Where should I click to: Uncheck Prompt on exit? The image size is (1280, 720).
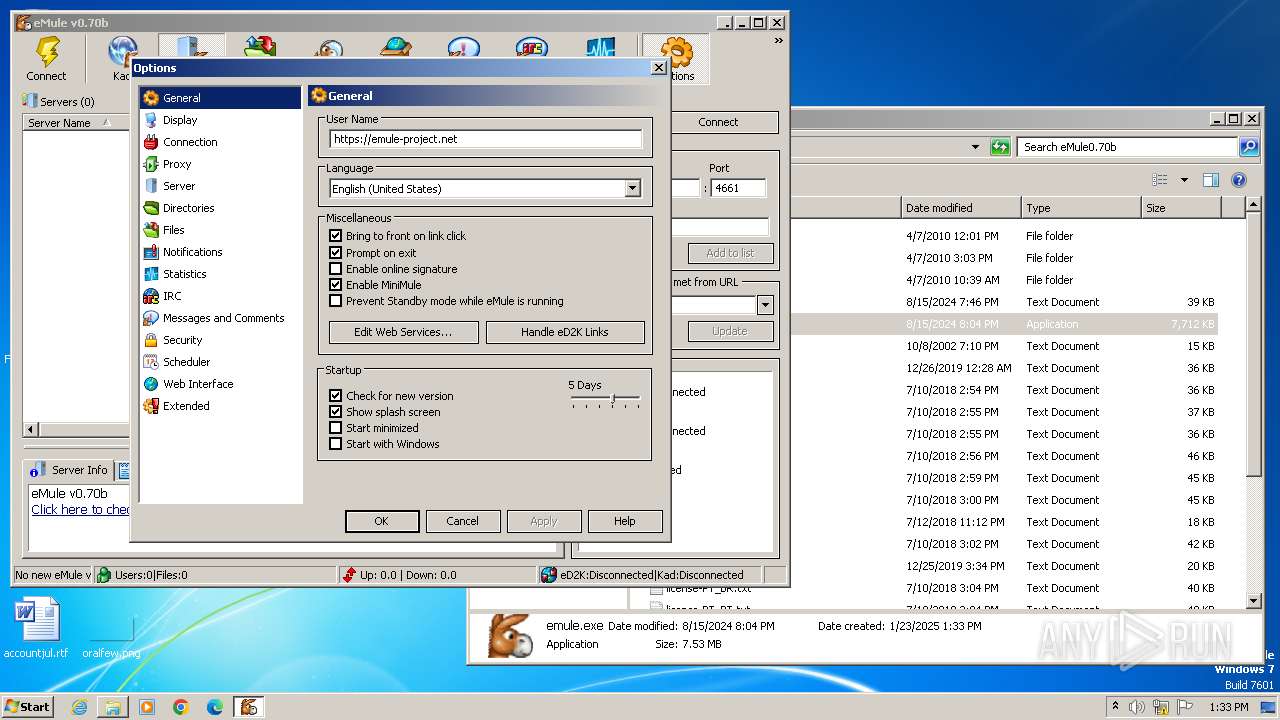pos(336,253)
